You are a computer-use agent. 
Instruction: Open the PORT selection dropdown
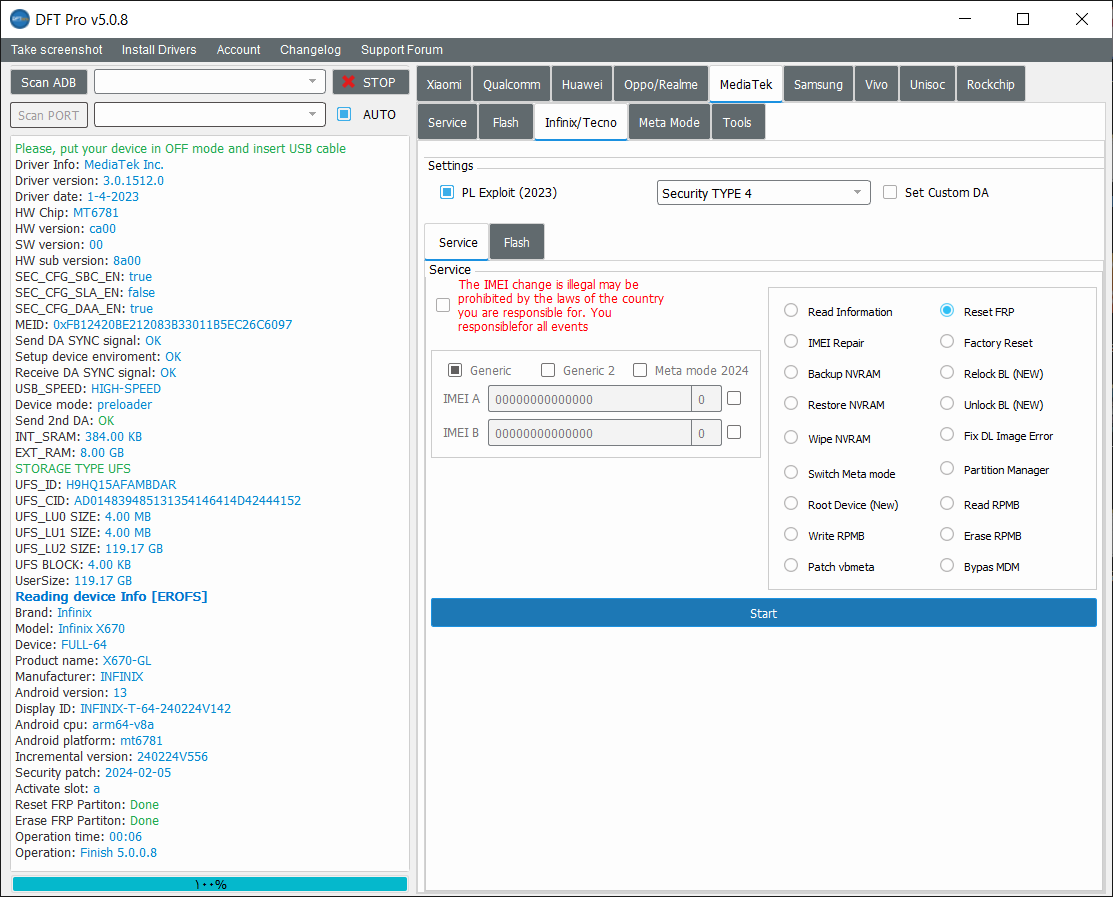coord(210,114)
